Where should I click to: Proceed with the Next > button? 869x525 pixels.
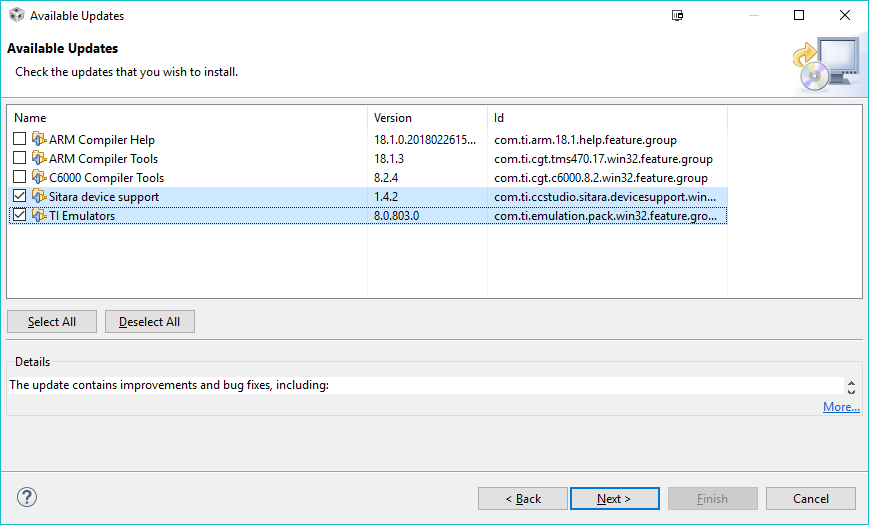click(614, 499)
